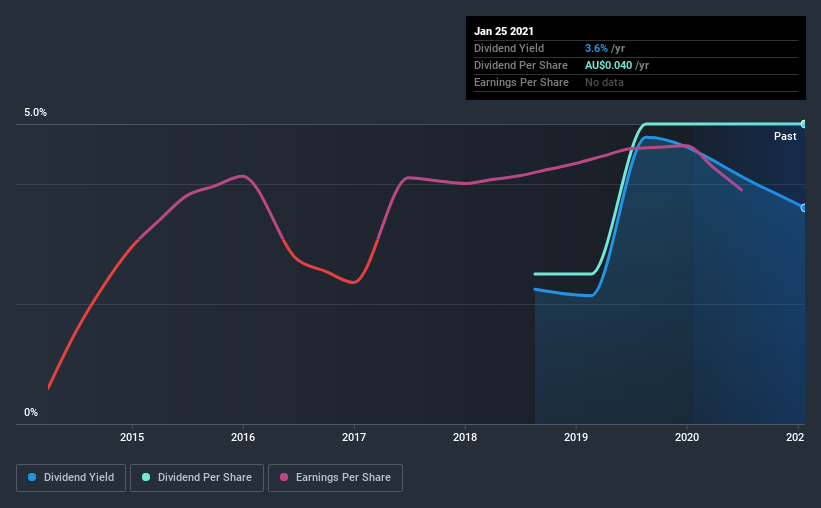Select the 2019 x-axis label
The height and width of the screenshot is (508, 821).
click(576, 437)
